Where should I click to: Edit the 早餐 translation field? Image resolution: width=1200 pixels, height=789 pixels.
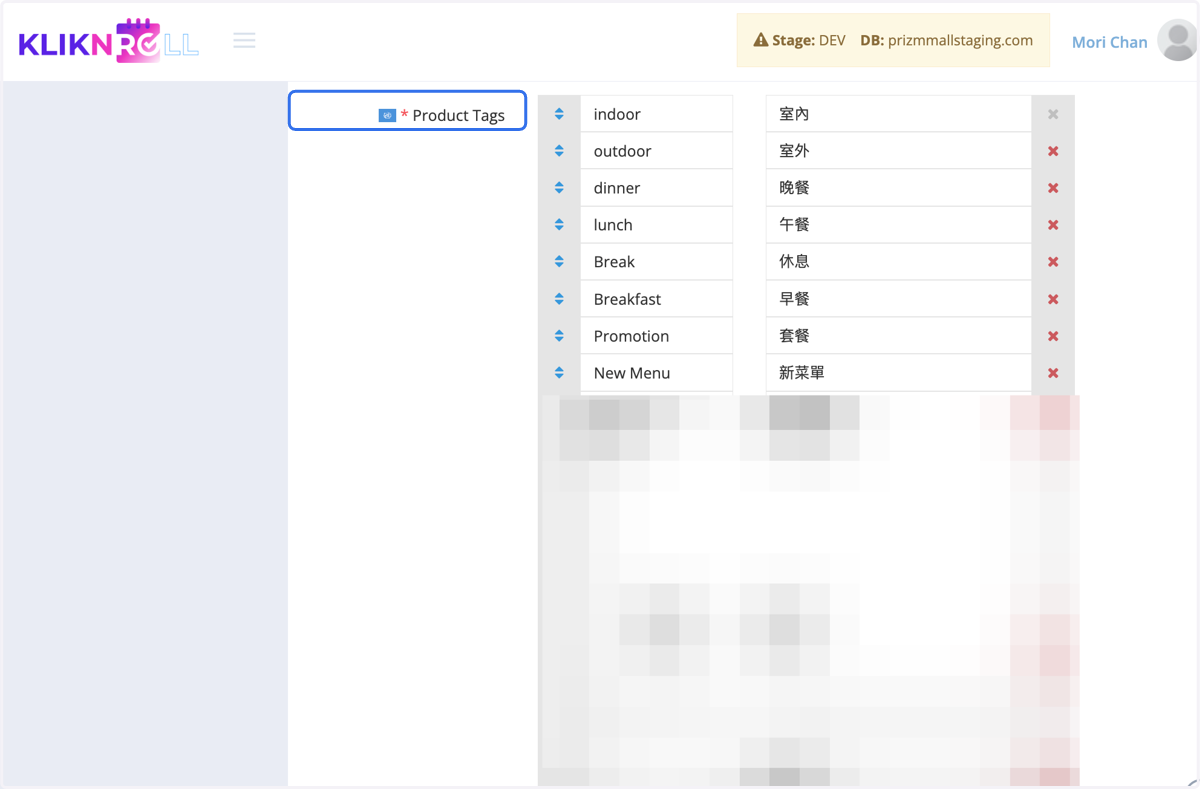899,299
